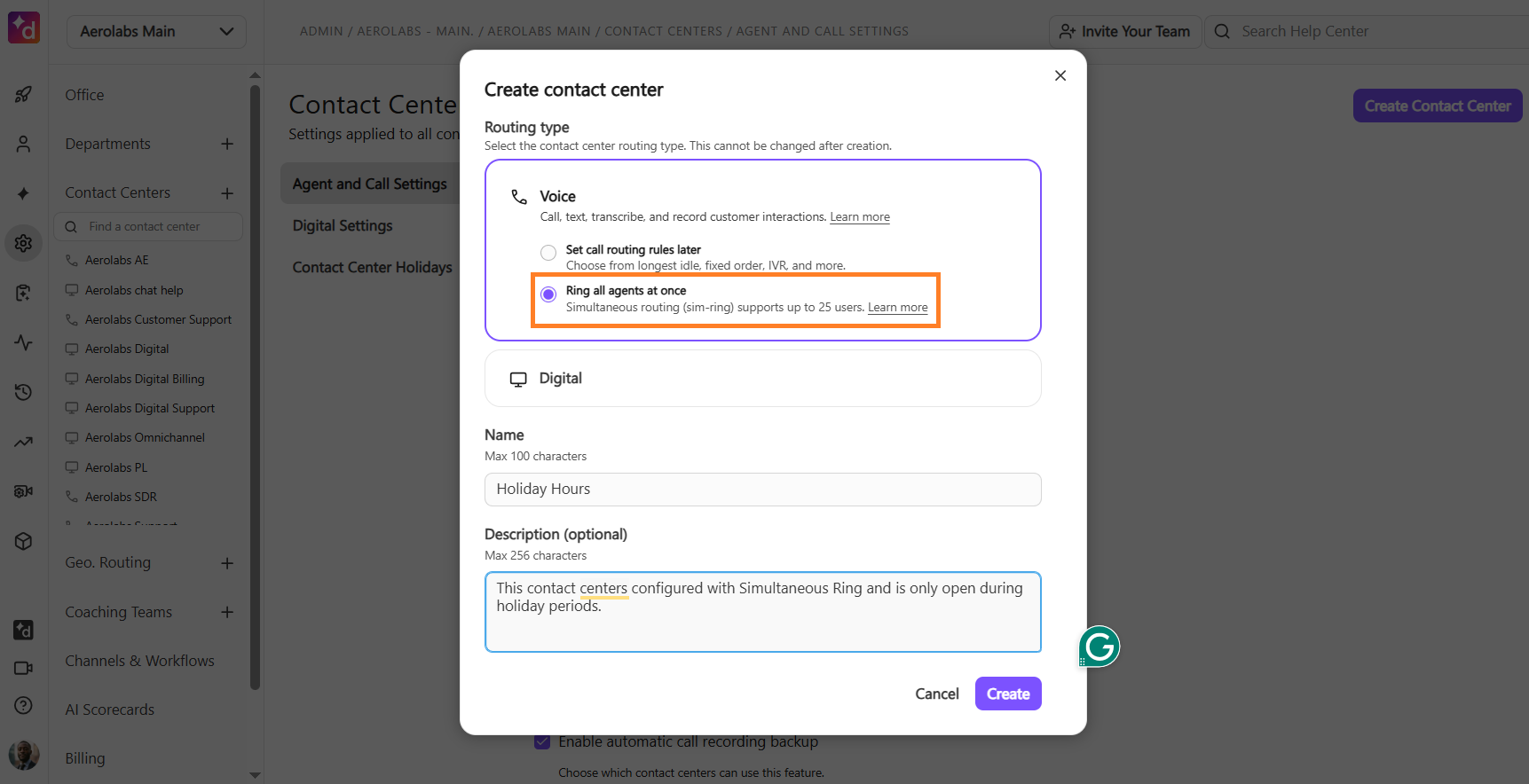Open the analytics trend sidebar icon
The image size is (1529, 784).
[x=24, y=442]
